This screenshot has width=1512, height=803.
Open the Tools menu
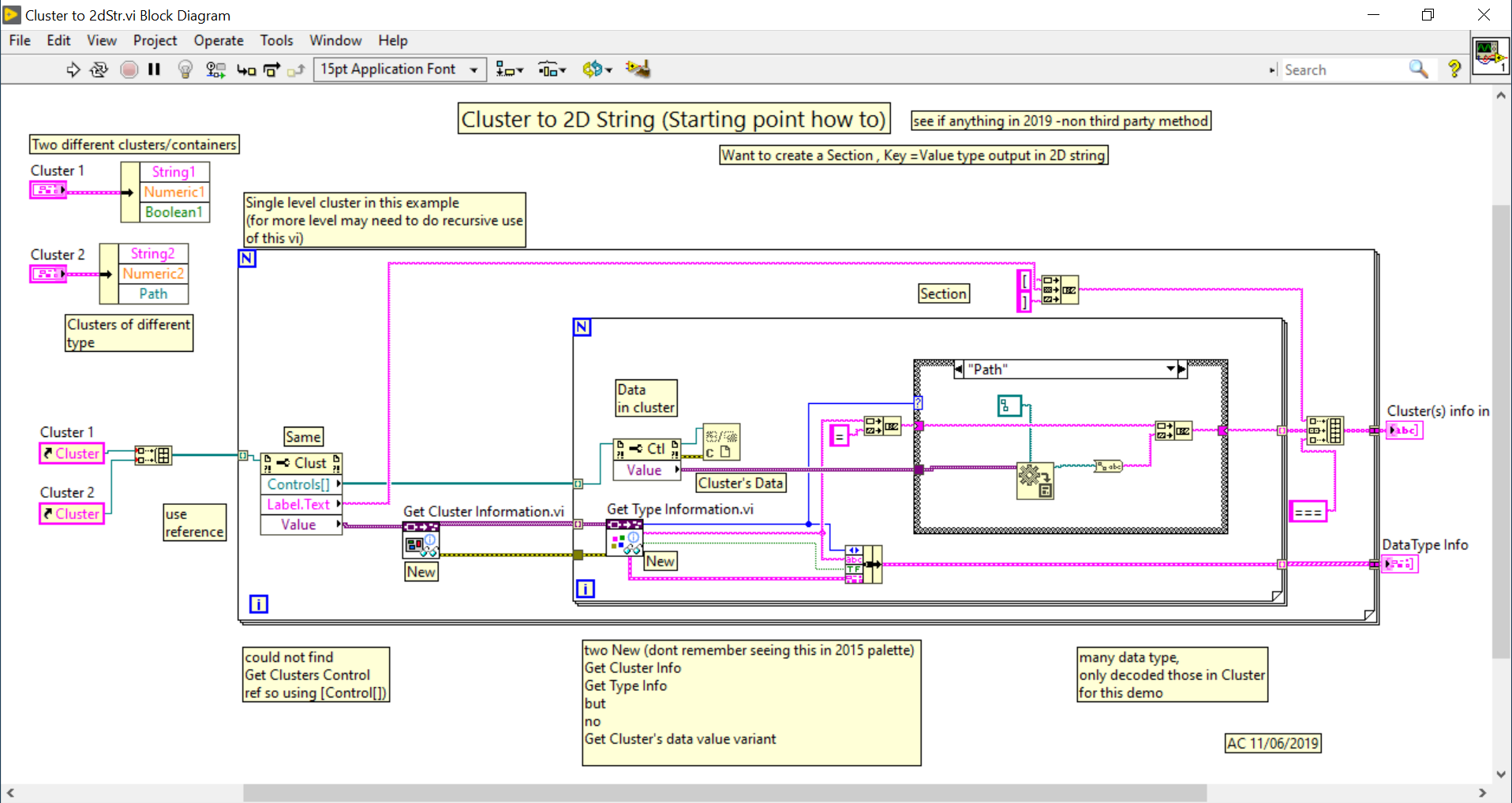tap(276, 40)
